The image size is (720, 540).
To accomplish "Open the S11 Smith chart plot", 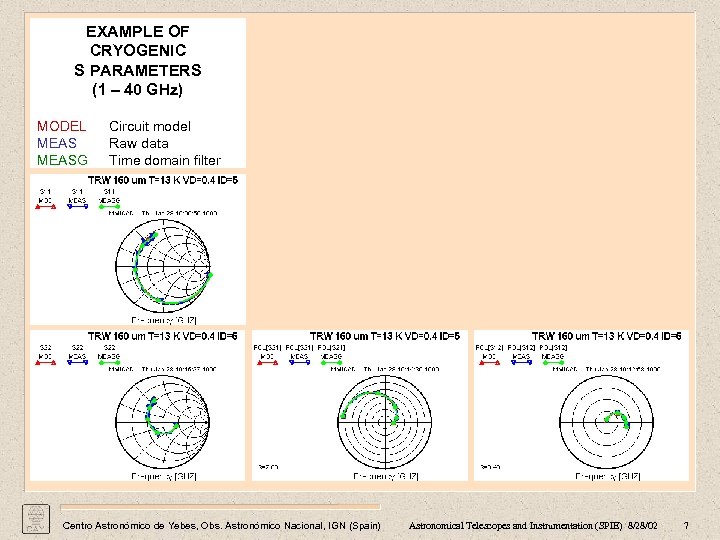I will tap(163, 266).
